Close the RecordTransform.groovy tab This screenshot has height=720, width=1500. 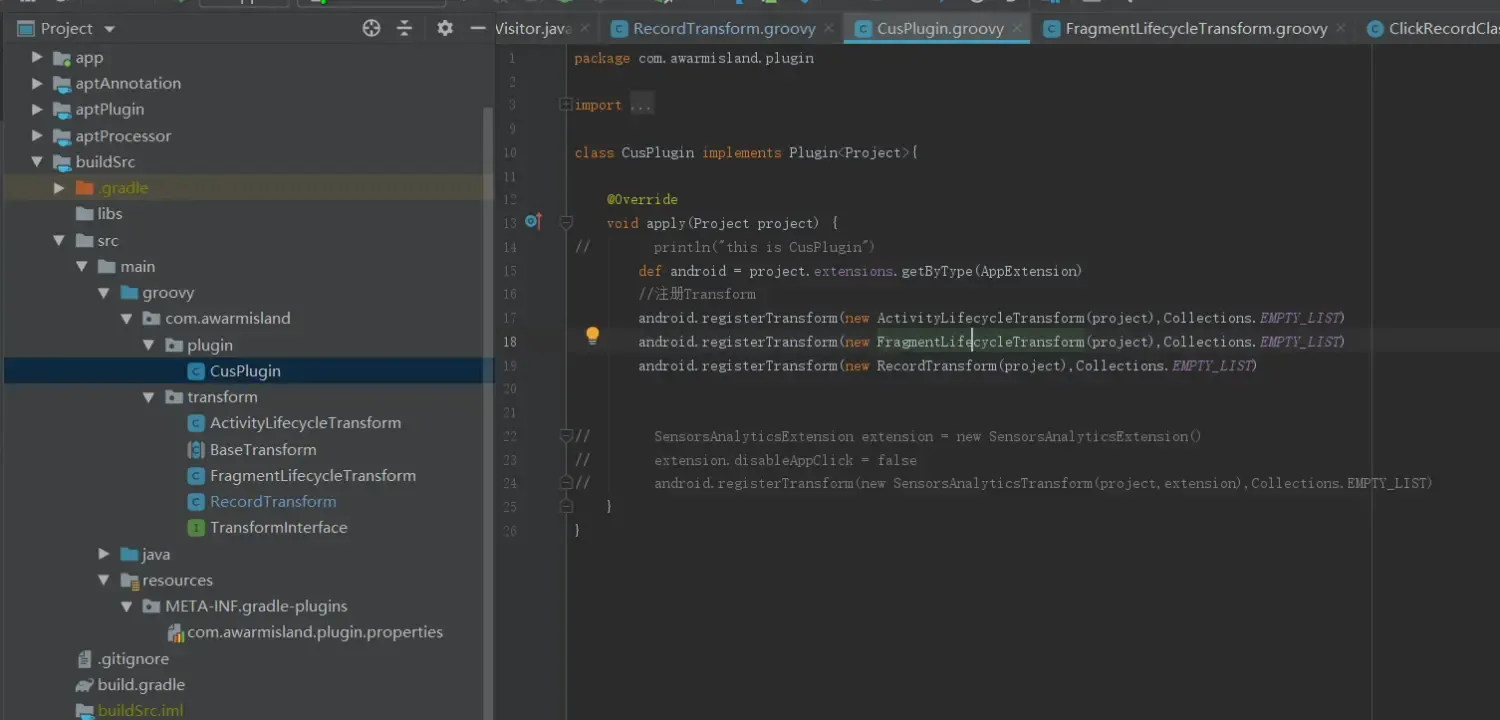[x=829, y=29]
